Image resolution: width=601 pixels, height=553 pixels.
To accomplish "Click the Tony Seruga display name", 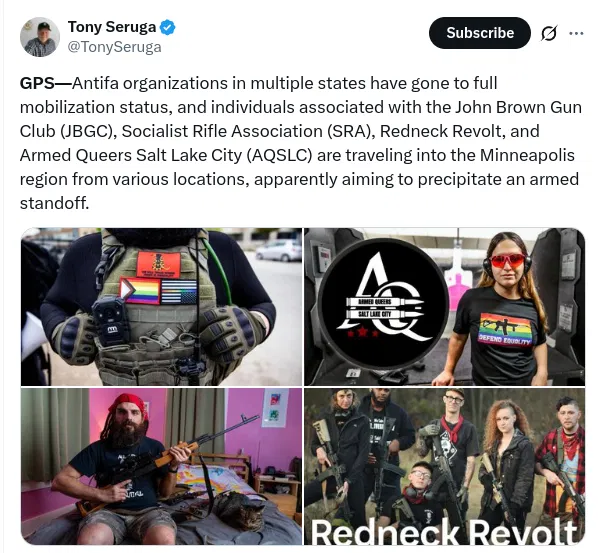I will (112, 27).
